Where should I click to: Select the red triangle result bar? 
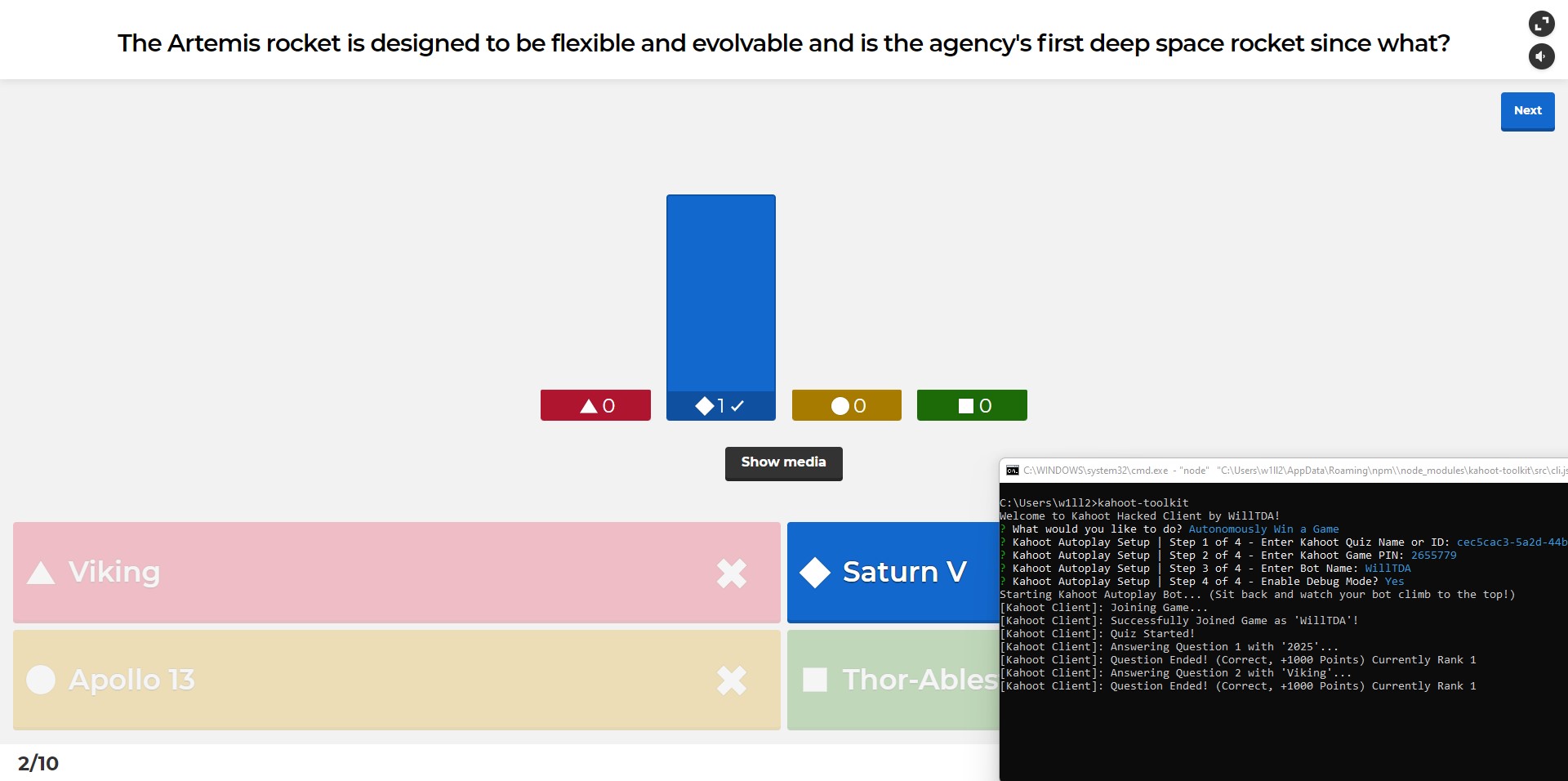click(595, 405)
